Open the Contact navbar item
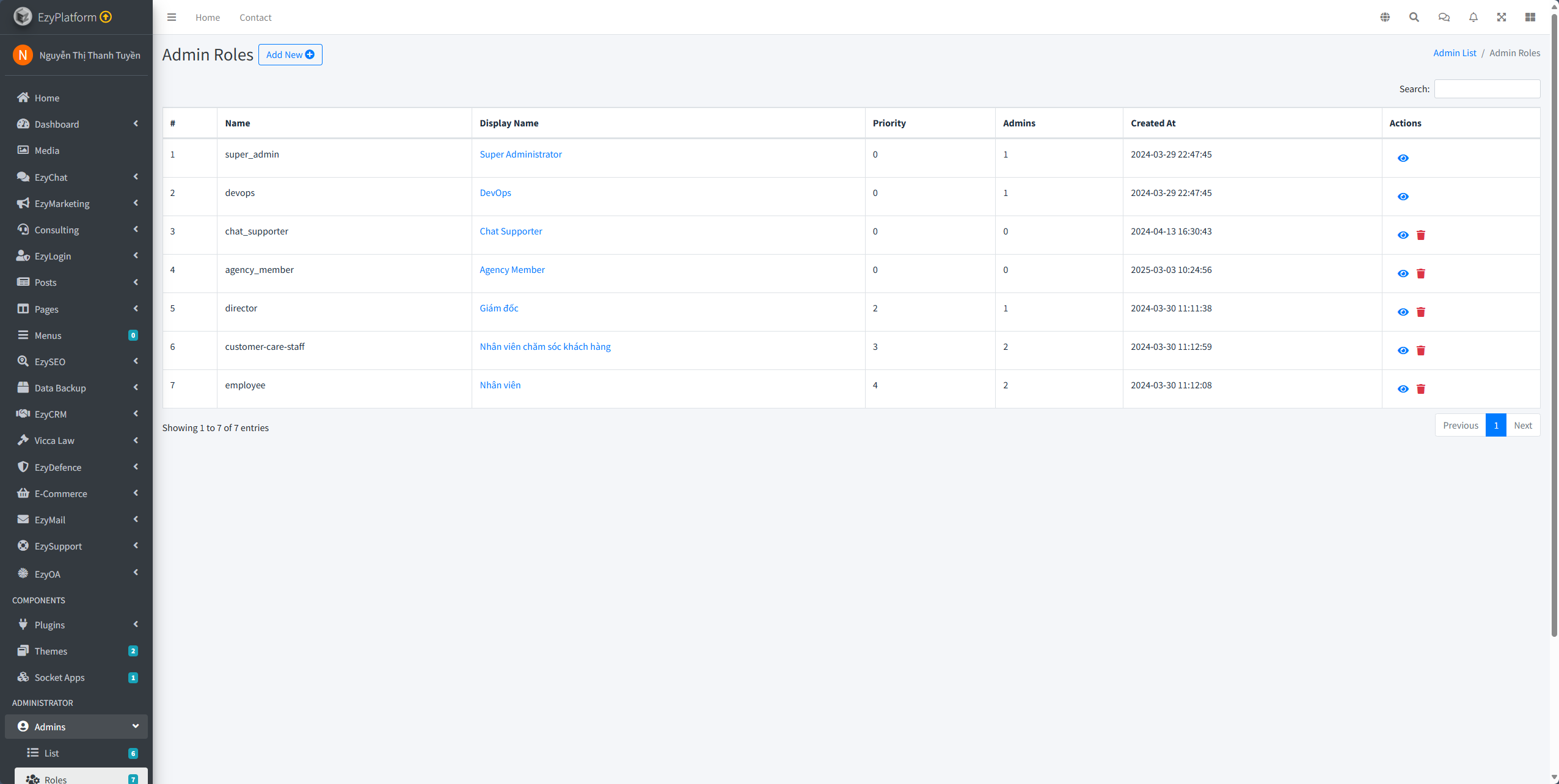Viewport: 1559px width, 784px height. (255, 17)
